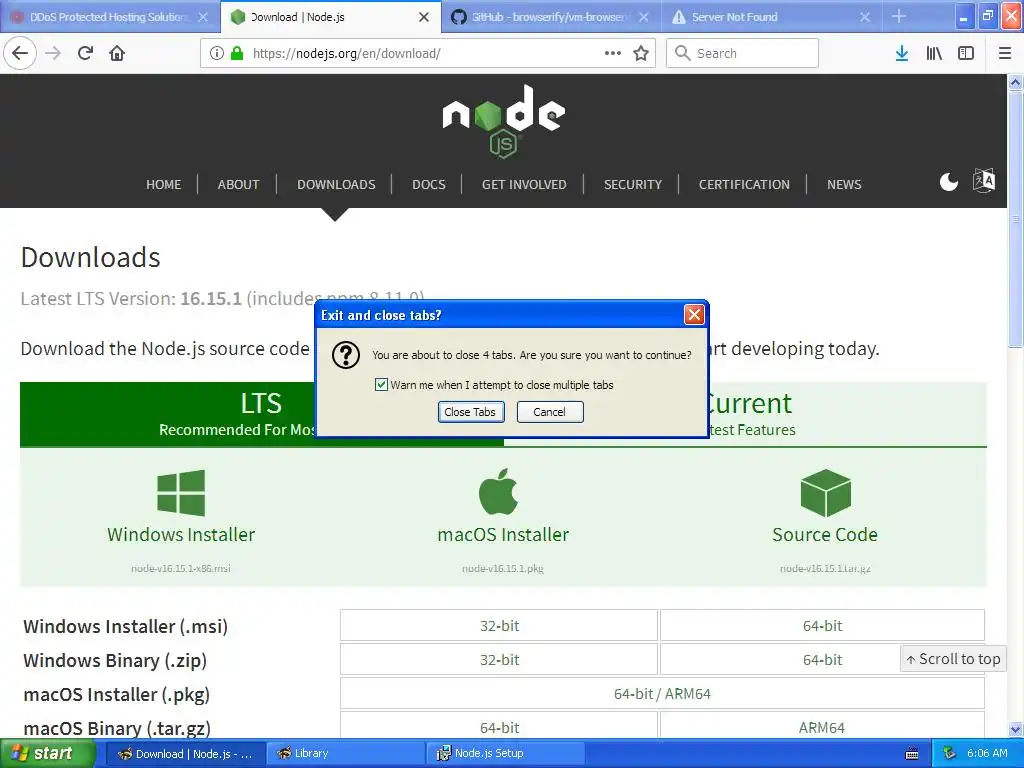Uncheck warn when closing multiple tabs
The width and height of the screenshot is (1024, 768).
(381, 385)
